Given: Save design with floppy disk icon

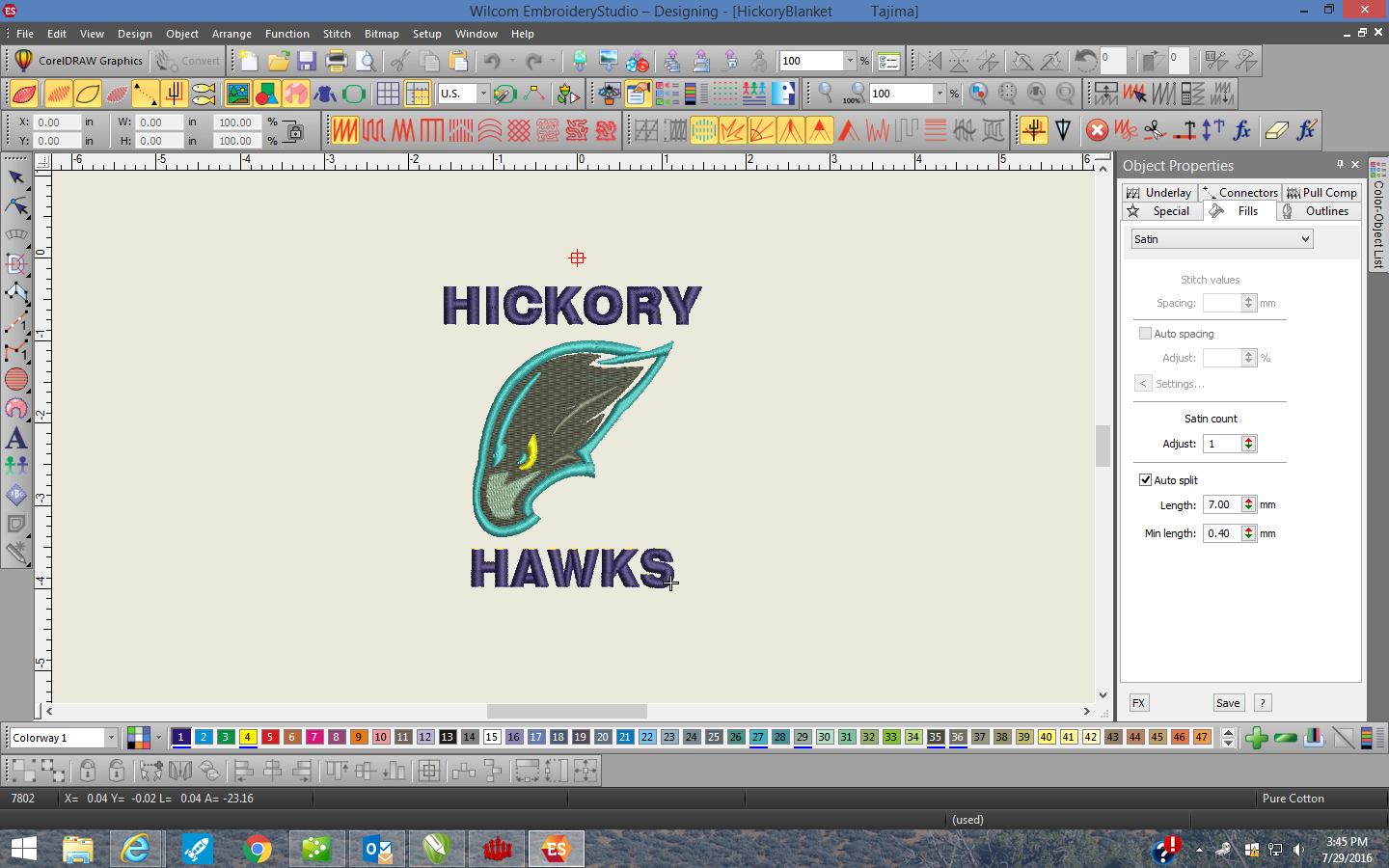Looking at the screenshot, I should (307, 61).
